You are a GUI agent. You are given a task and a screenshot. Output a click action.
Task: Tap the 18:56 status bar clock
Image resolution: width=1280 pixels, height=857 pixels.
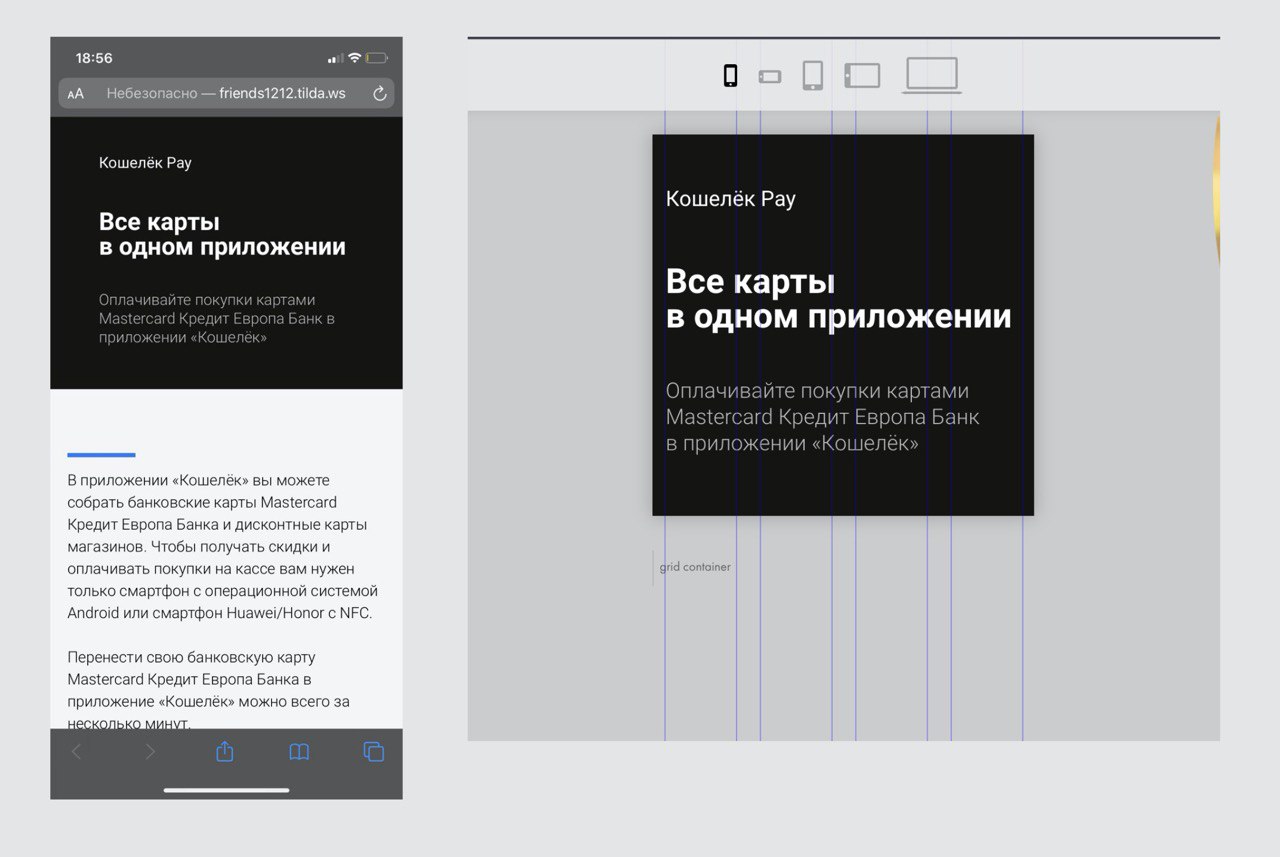(94, 58)
